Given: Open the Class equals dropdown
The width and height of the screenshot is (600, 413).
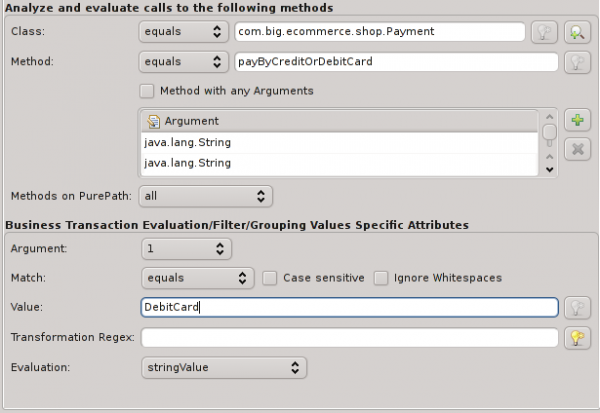Looking at the screenshot, I should pos(184,31).
